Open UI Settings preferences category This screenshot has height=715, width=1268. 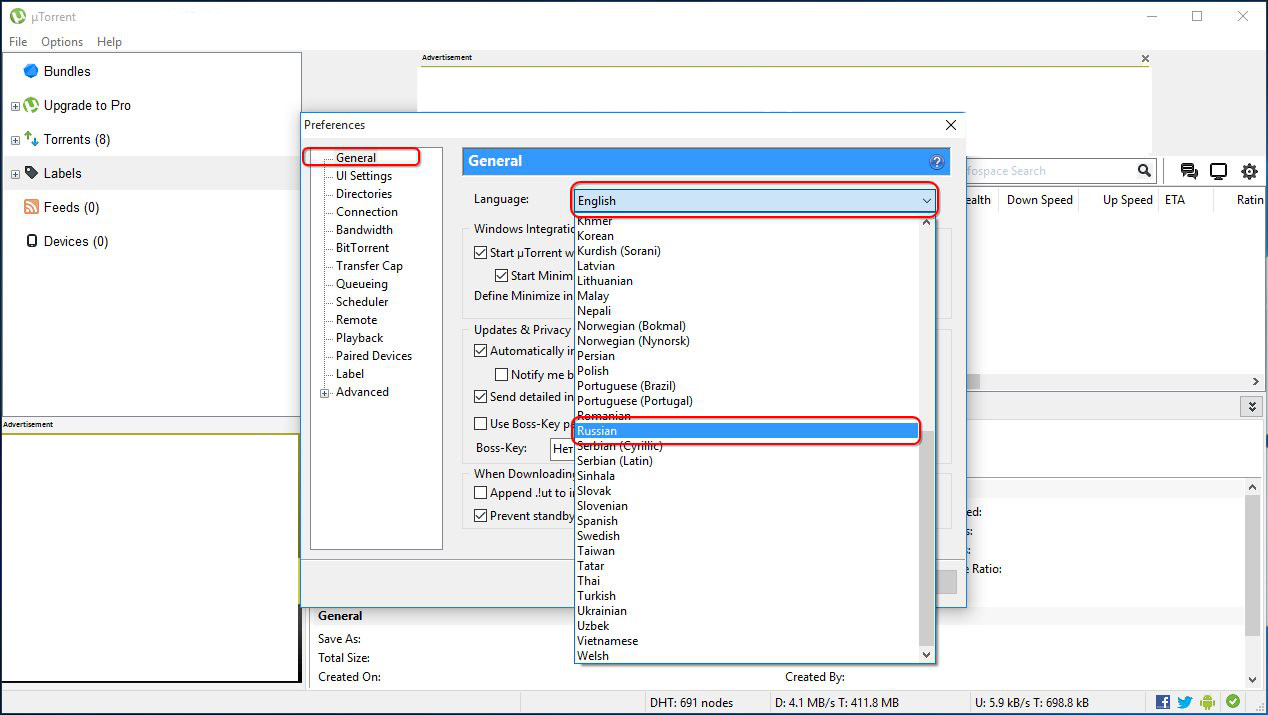(364, 176)
